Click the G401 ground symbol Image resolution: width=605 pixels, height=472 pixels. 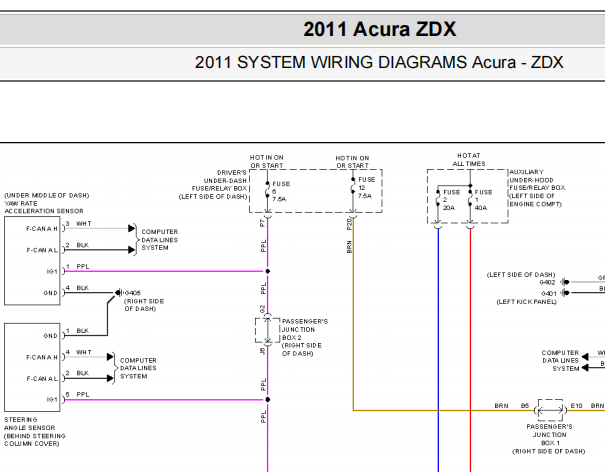pyautogui.click(x=565, y=293)
